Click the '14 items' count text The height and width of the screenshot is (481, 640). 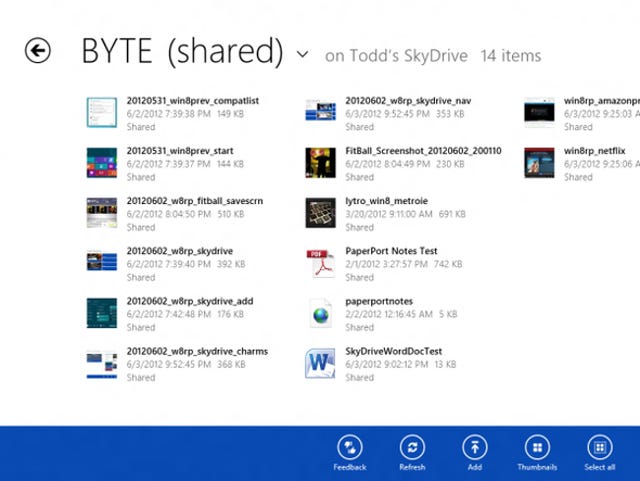[x=511, y=56]
